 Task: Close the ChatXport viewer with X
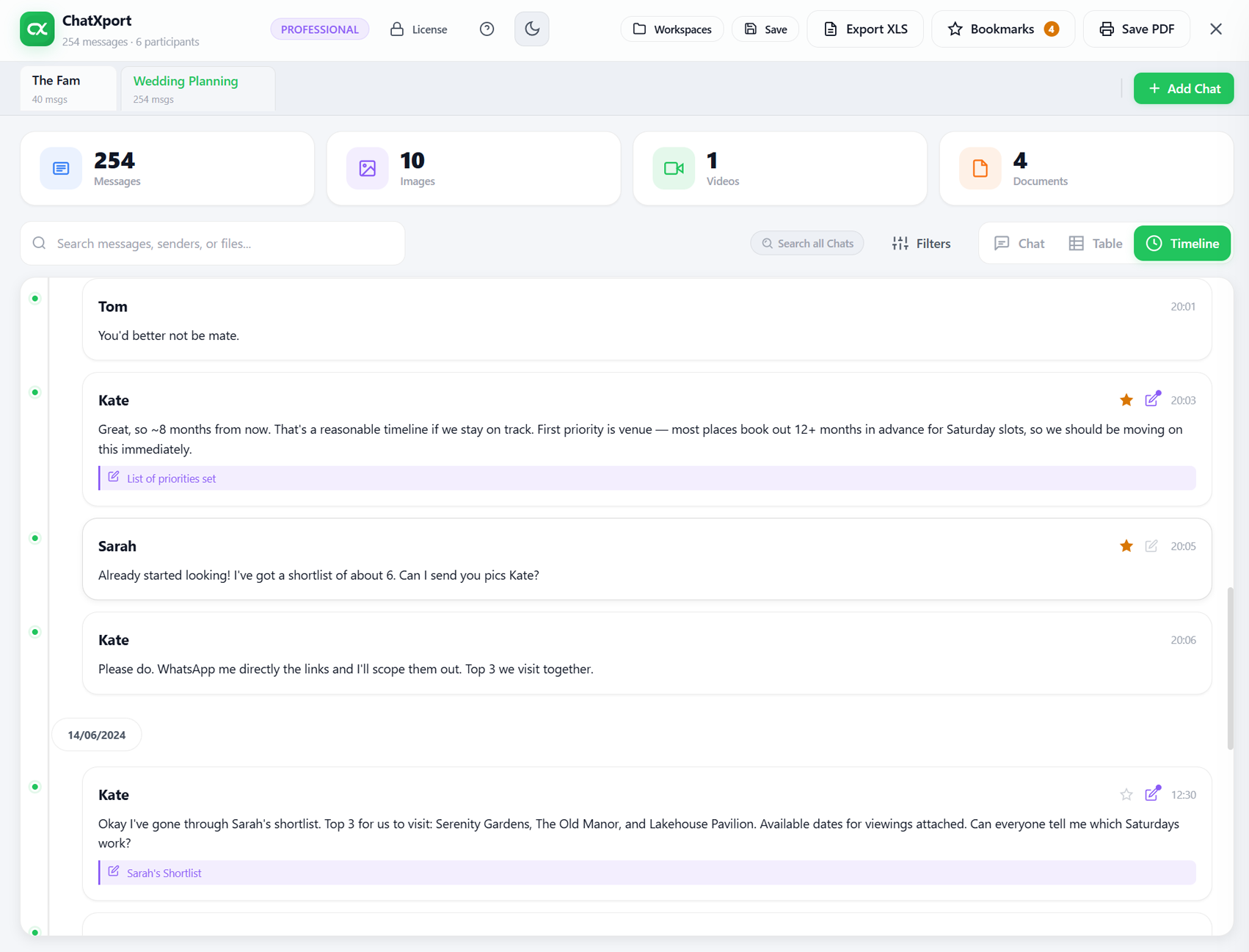(x=1216, y=29)
